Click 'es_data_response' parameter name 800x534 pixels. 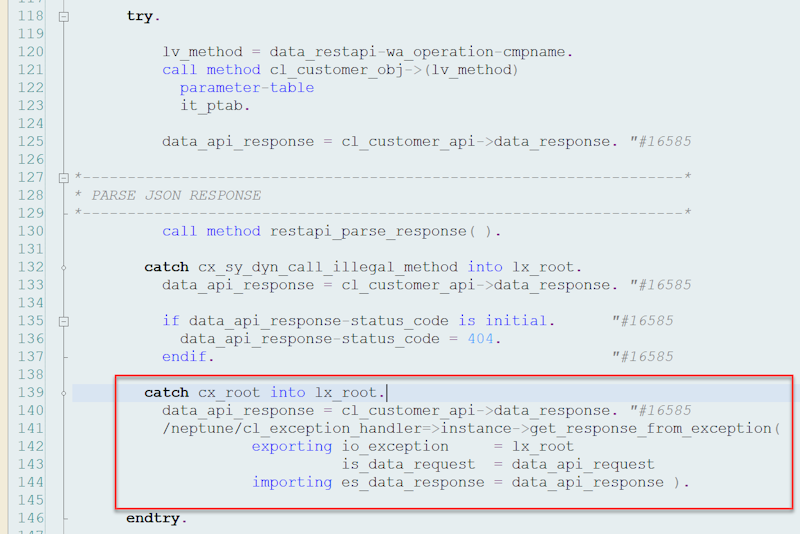(413, 482)
